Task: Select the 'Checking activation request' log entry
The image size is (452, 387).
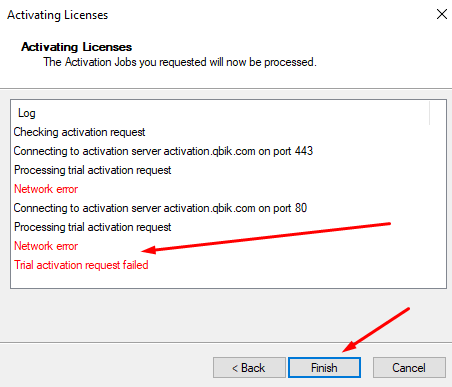Action: tap(79, 132)
